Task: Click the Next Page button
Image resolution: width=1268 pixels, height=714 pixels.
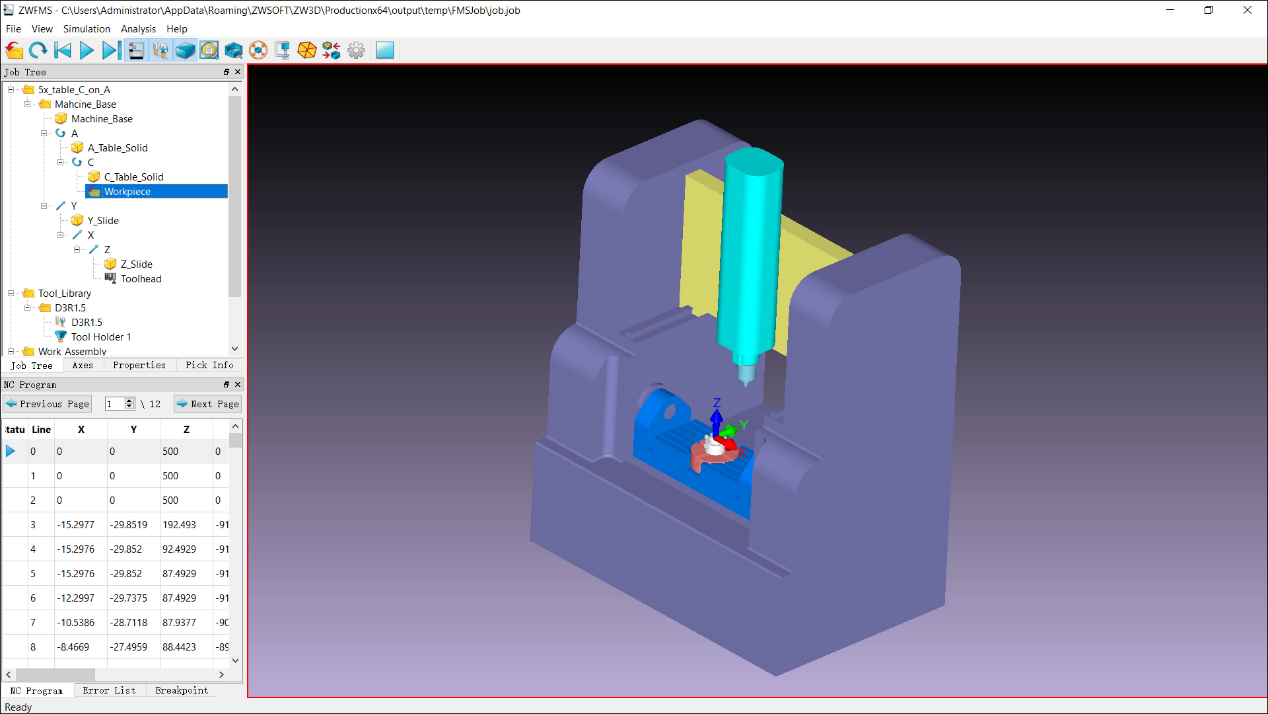Action: coord(207,403)
